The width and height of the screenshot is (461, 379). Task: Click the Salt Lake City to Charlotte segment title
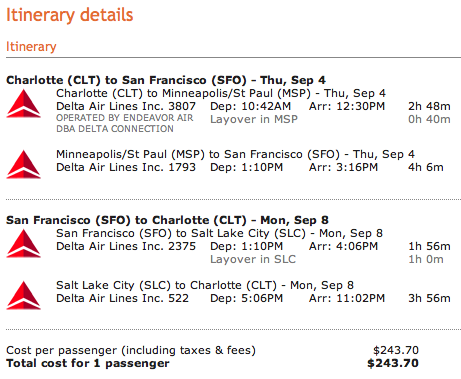(x=205, y=285)
